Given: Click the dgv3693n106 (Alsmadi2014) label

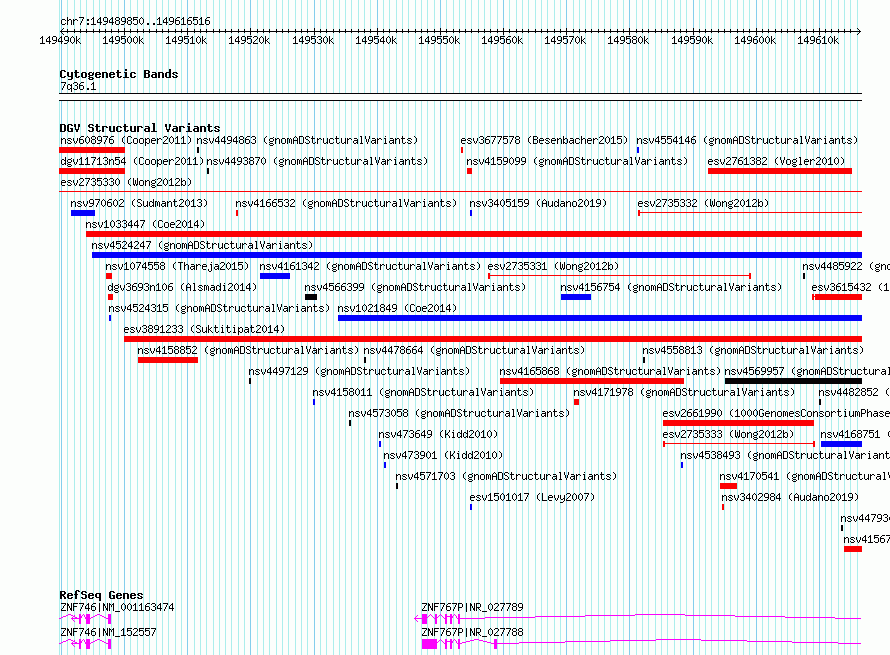Looking at the screenshot, I should (182, 287).
